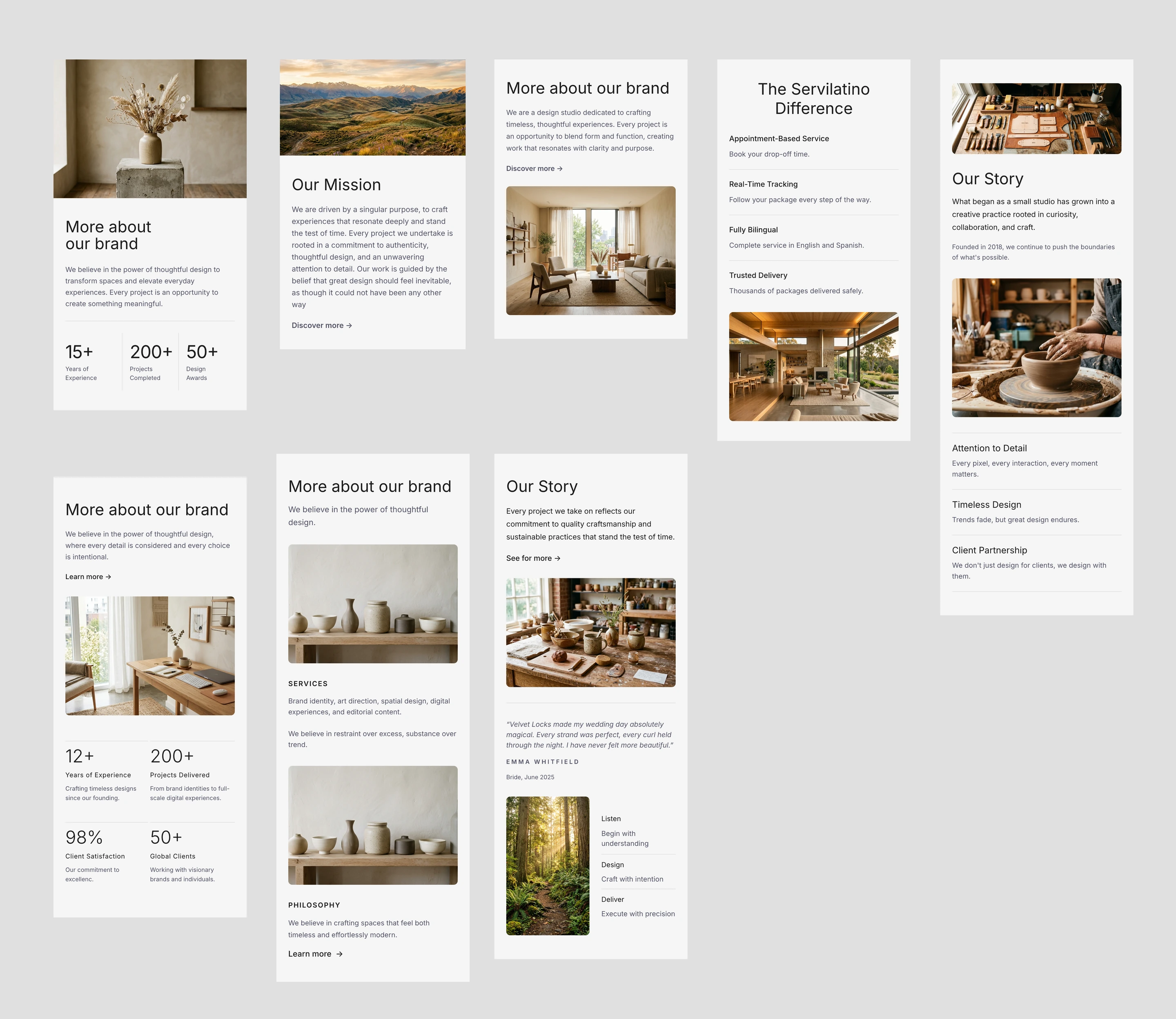Click Learn more link above desk photo
Screen dimensions: 1176x1019
[x=88, y=577]
